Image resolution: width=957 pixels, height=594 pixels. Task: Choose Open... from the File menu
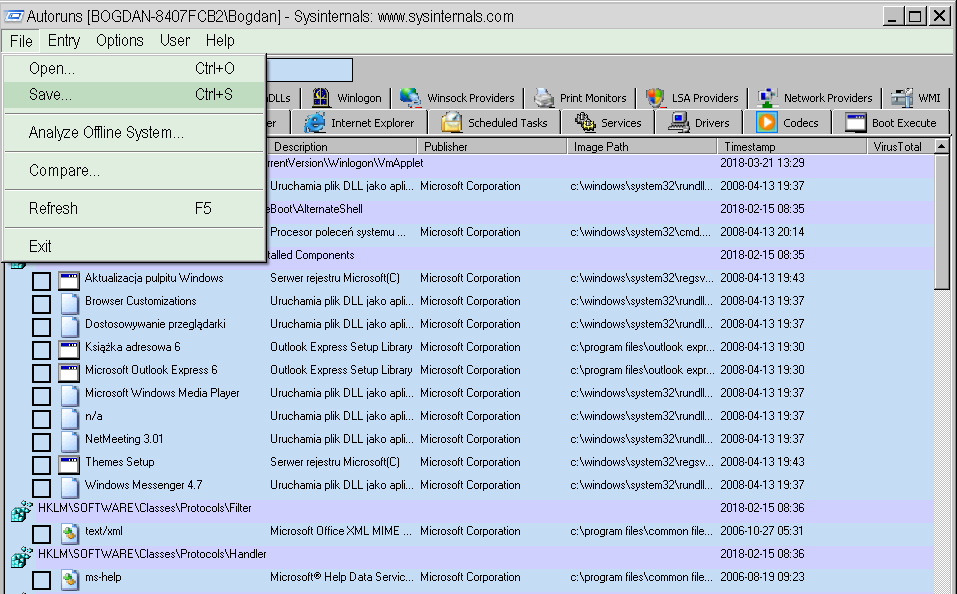(x=134, y=68)
